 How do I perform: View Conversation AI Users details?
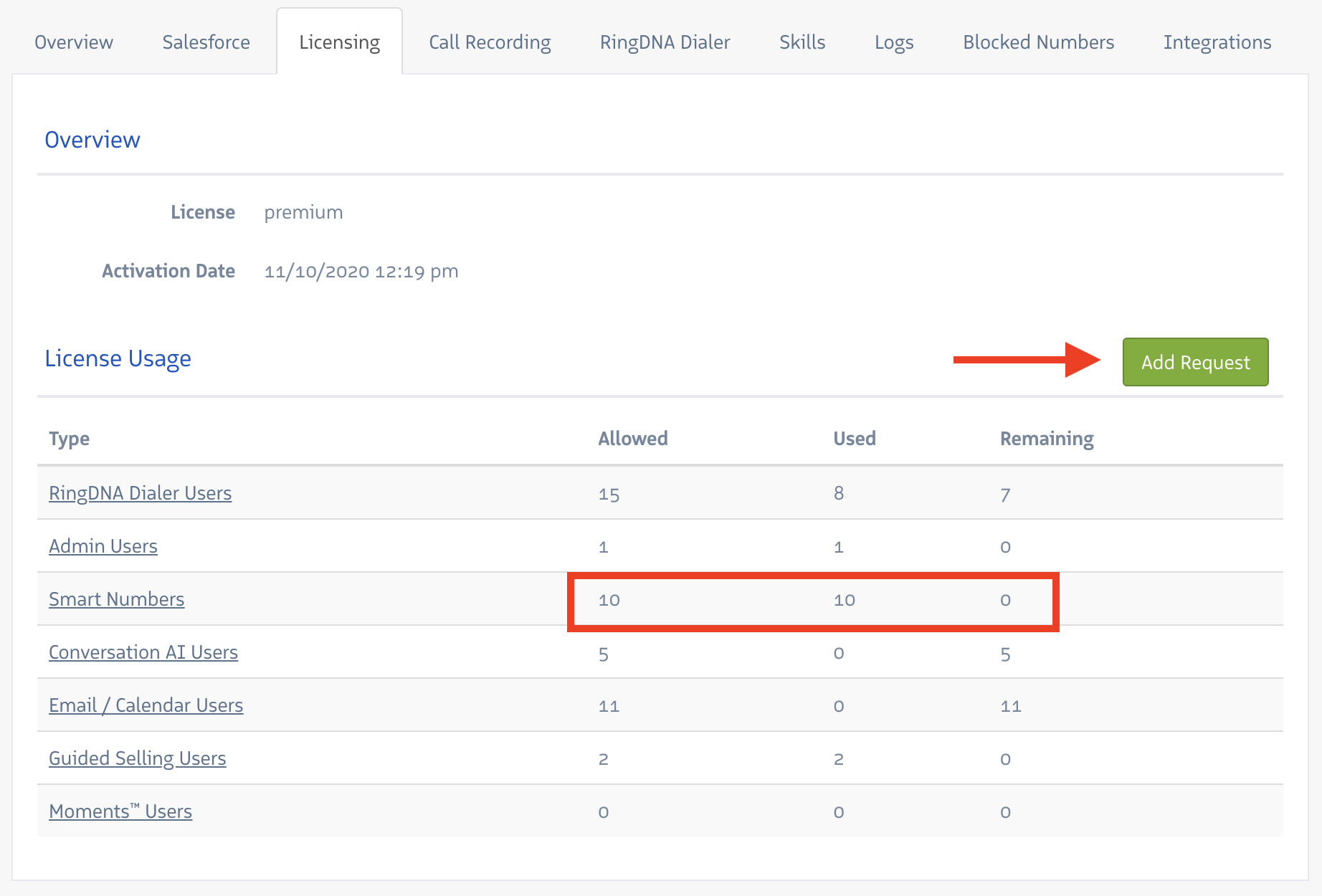(x=143, y=652)
